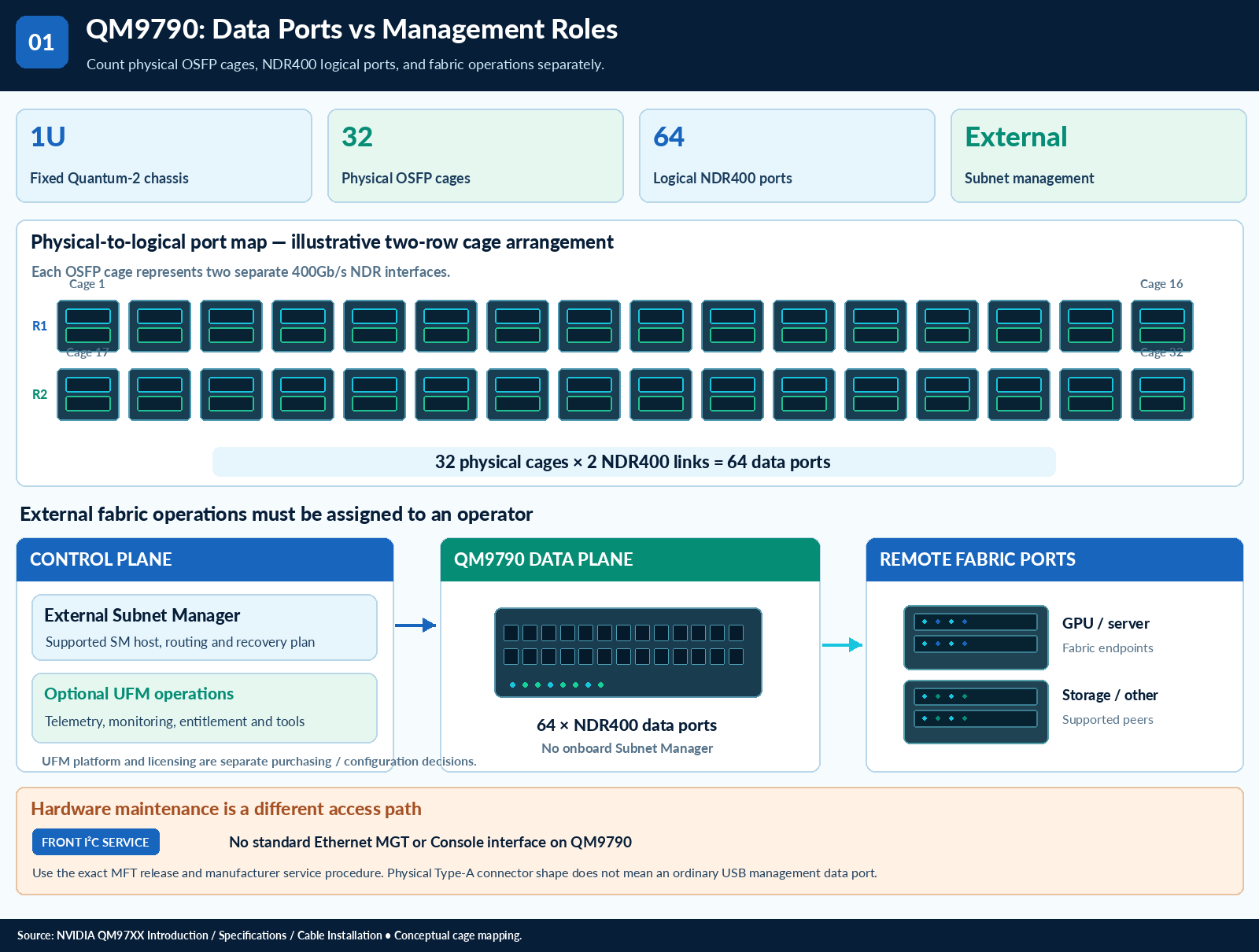Click the 32 physical cages formula bar
Screen dimensions: 1259x952
click(634, 462)
